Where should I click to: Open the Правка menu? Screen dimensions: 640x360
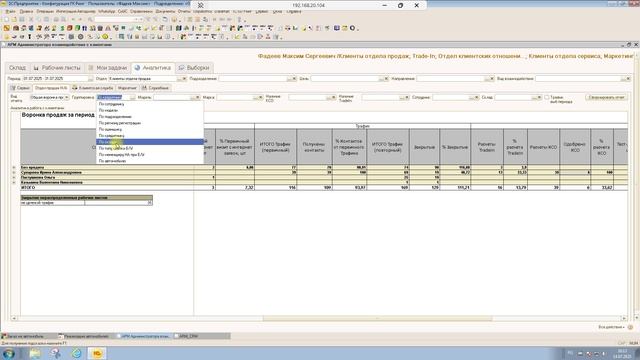tap(26, 11)
